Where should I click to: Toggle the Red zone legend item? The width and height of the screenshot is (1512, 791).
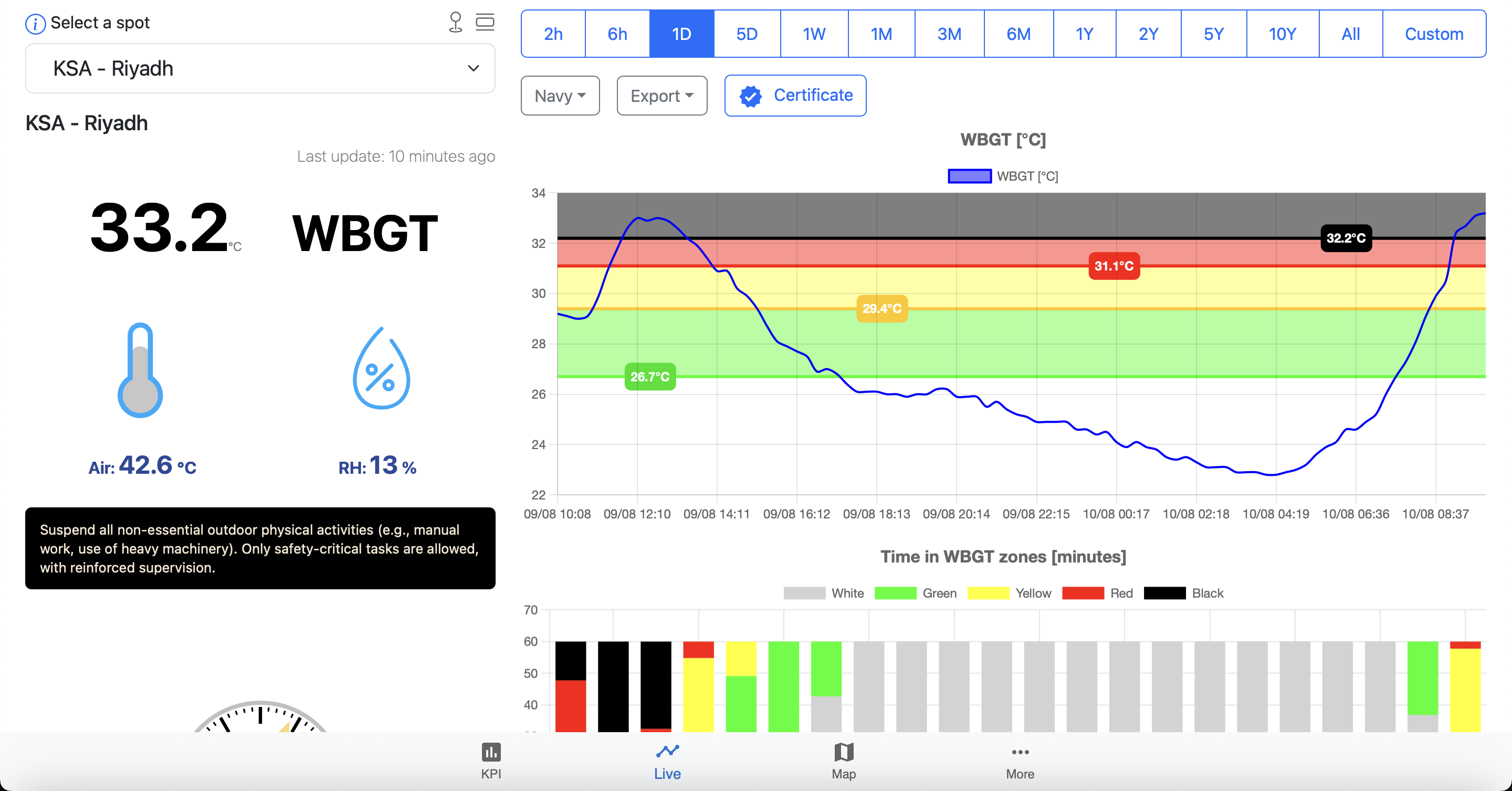pos(1098,593)
